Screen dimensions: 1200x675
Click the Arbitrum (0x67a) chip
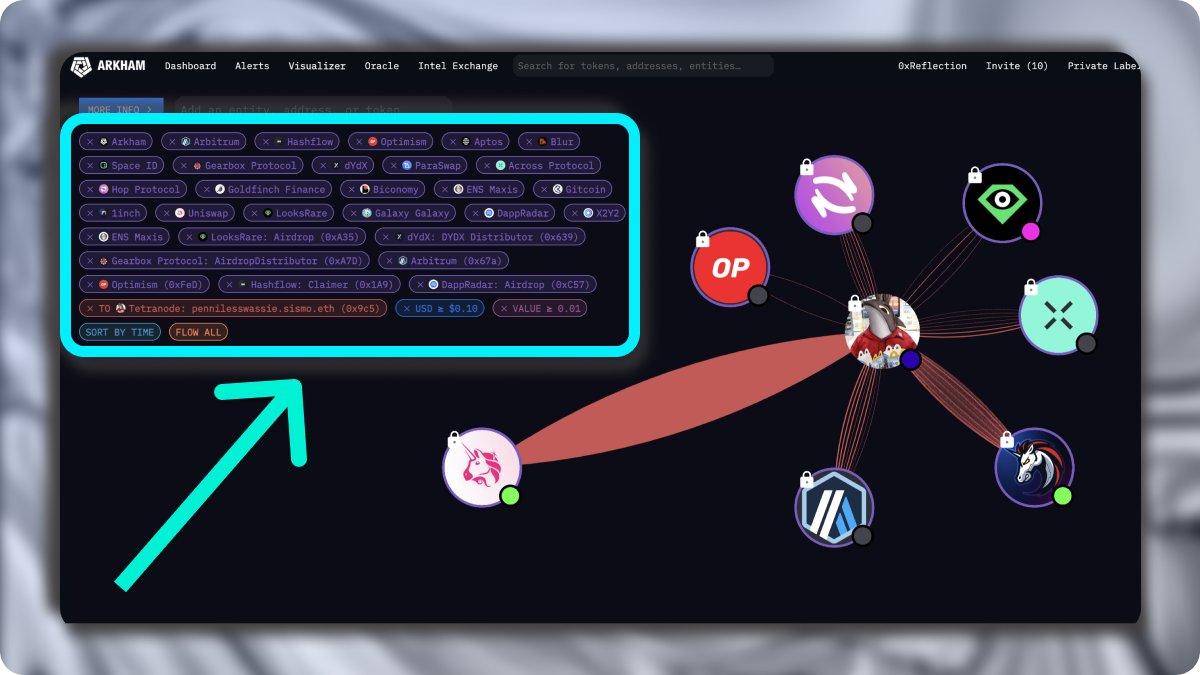pos(445,261)
